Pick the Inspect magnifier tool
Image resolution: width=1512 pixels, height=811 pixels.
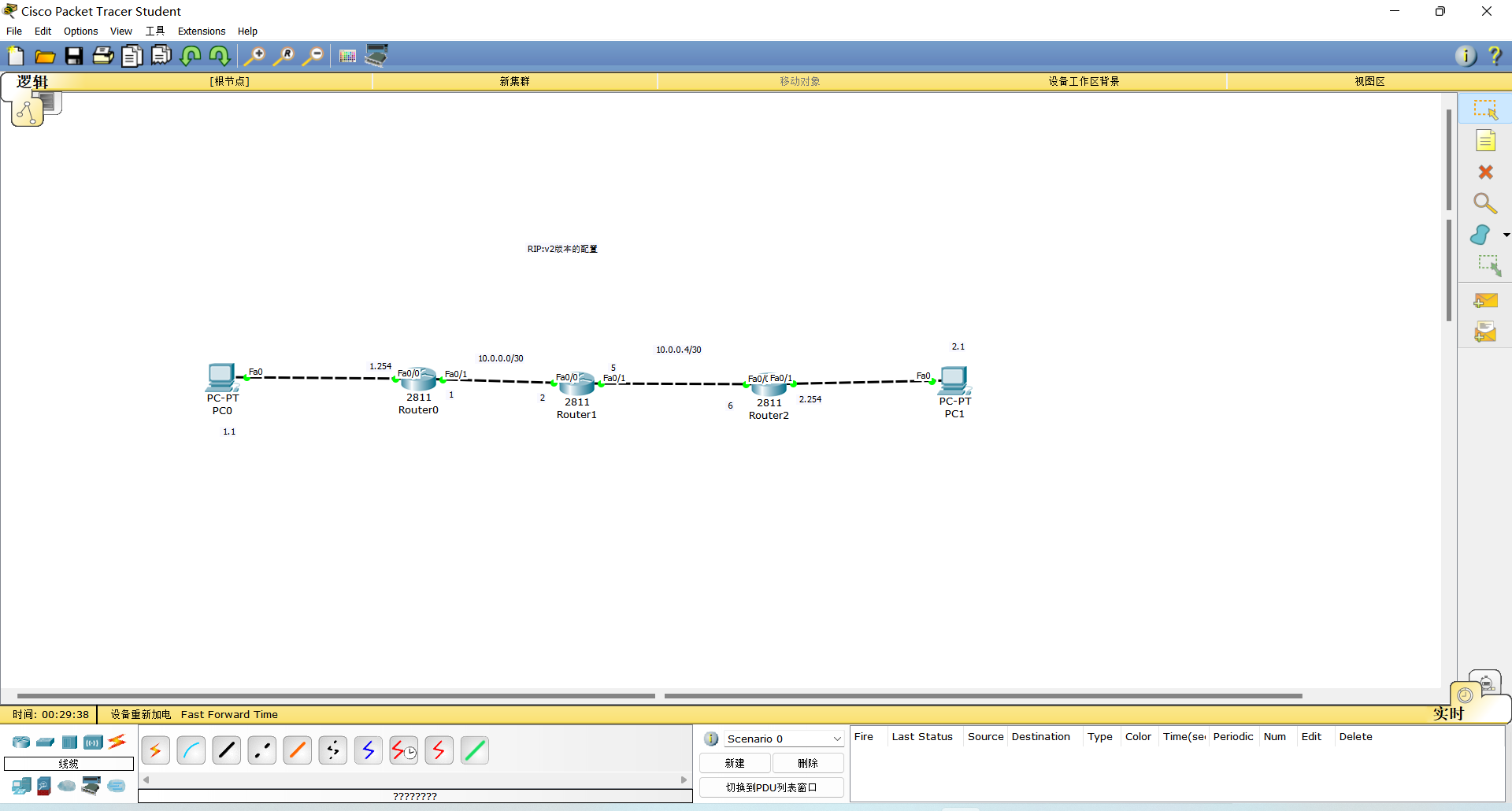tap(1485, 203)
